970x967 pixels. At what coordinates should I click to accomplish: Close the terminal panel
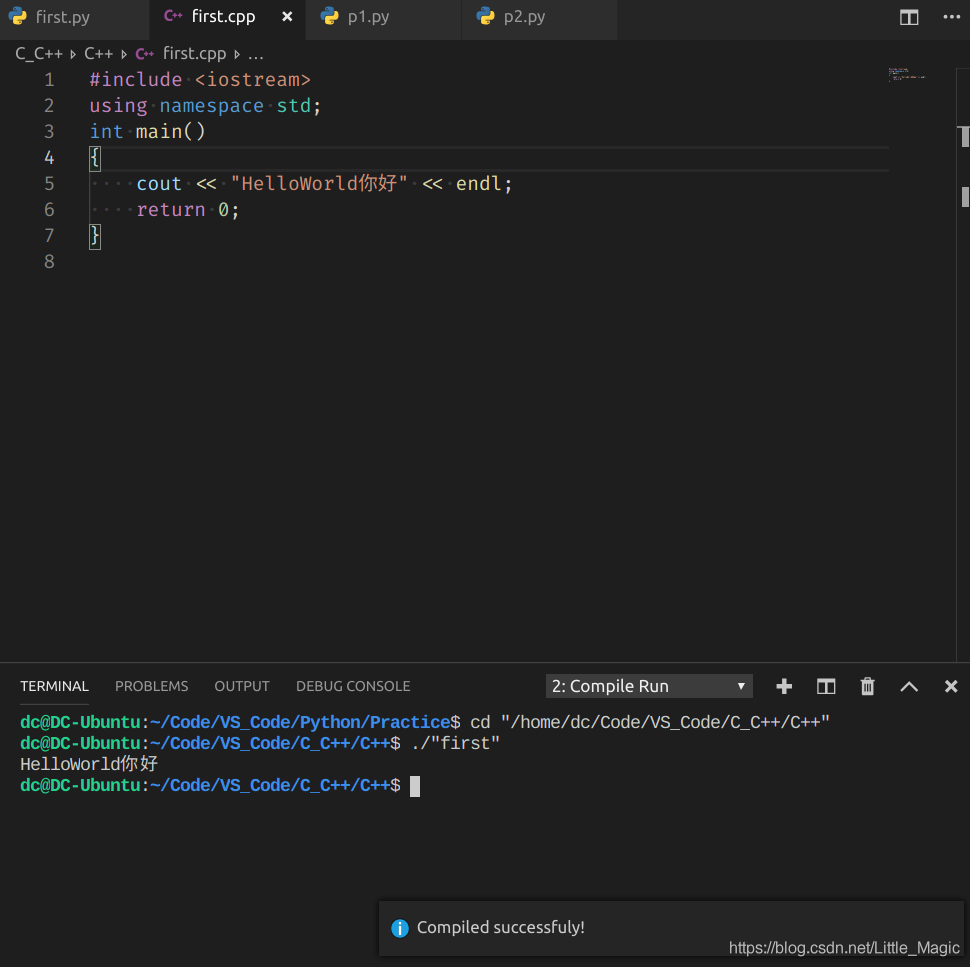[951, 686]
